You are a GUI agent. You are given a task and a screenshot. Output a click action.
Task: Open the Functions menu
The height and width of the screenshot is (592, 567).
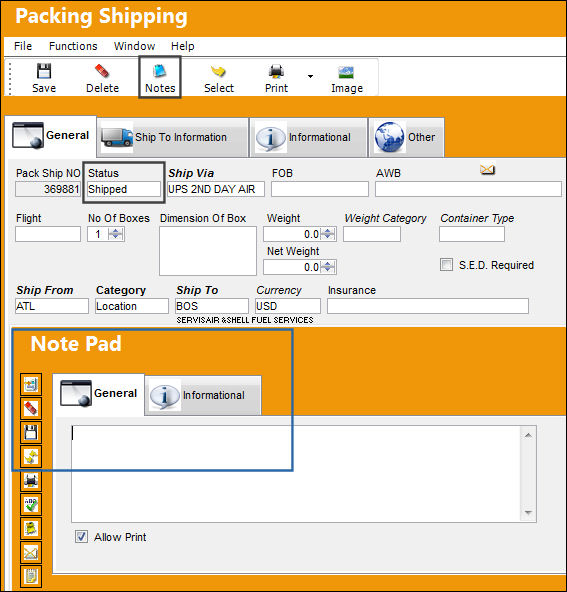73,46
